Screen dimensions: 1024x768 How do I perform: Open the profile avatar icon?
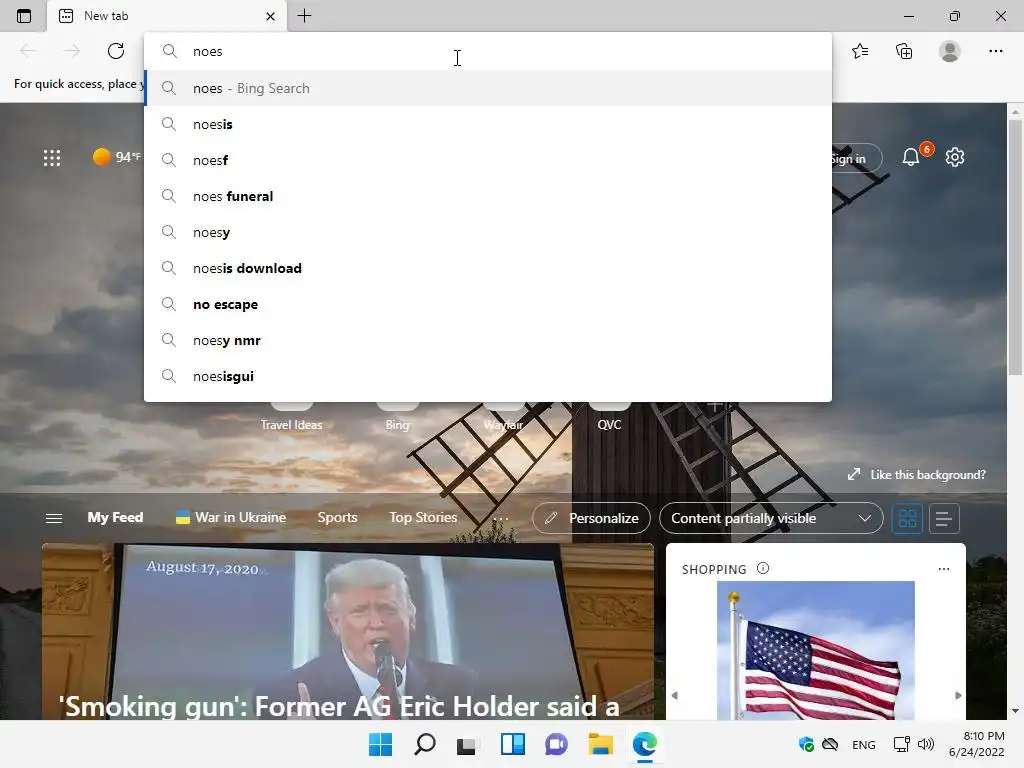[x=950, y=51]
